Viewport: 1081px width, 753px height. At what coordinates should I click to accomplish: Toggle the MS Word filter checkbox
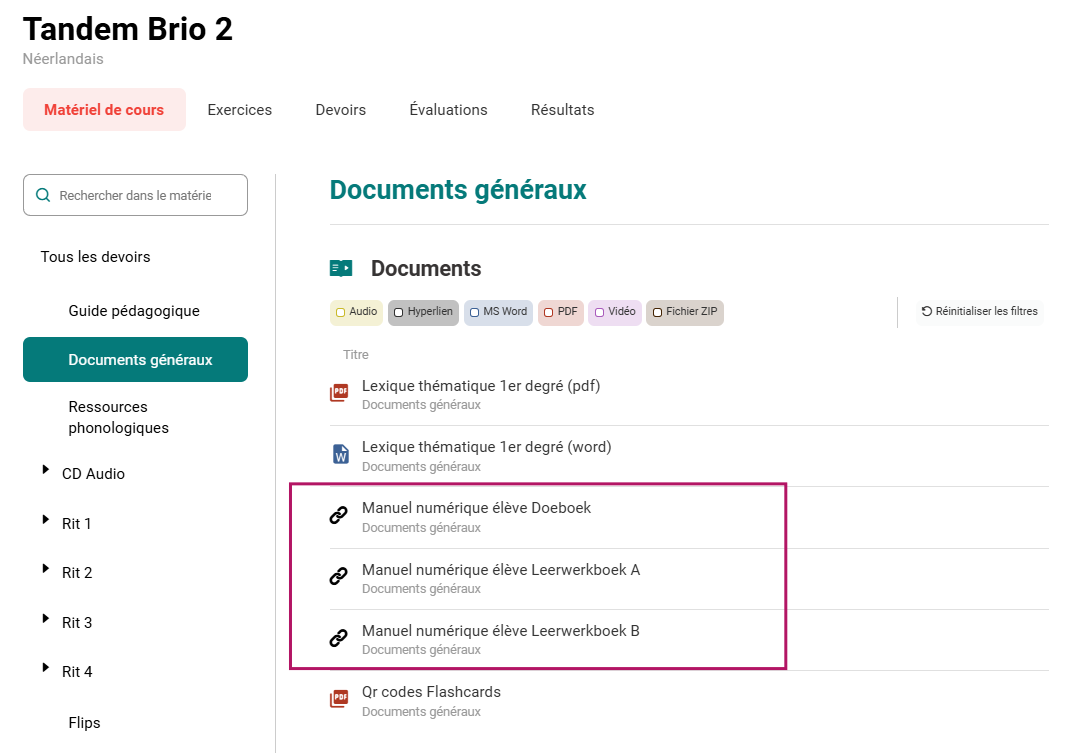474,312
